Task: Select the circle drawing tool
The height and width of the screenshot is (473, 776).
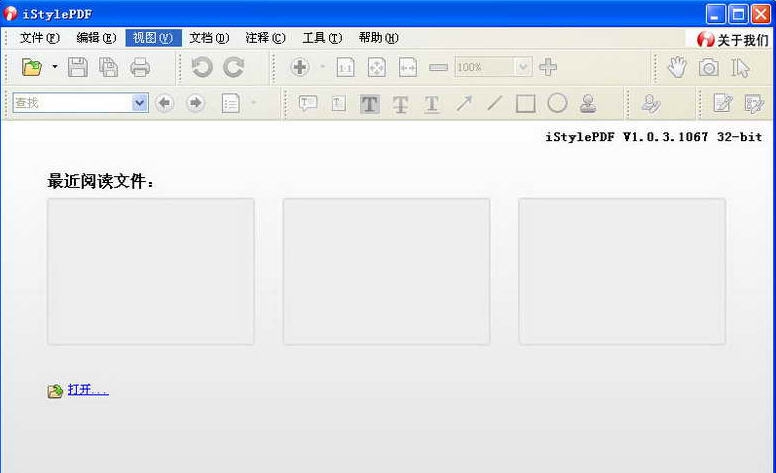Action: coord(557,103)
